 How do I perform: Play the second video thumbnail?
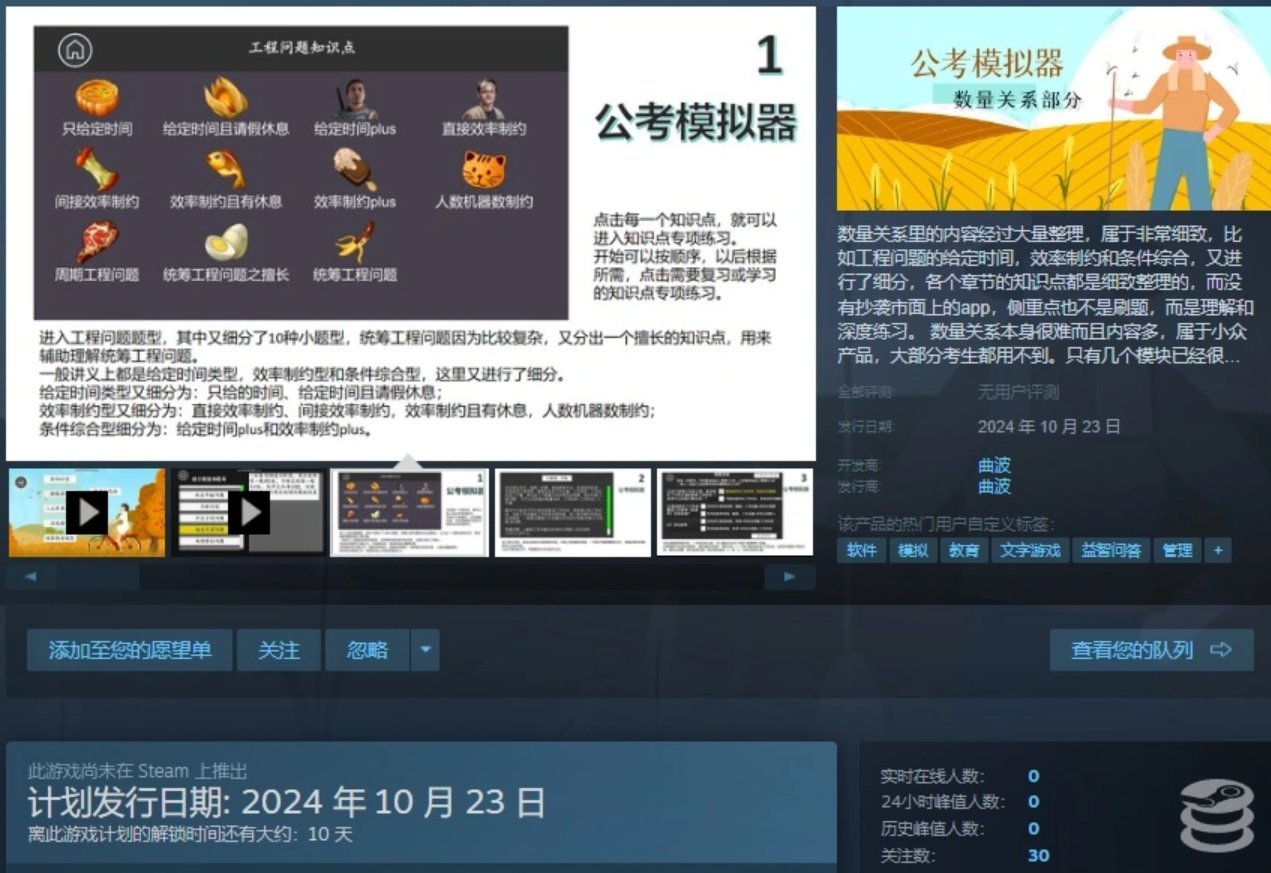tap(248, 512)
